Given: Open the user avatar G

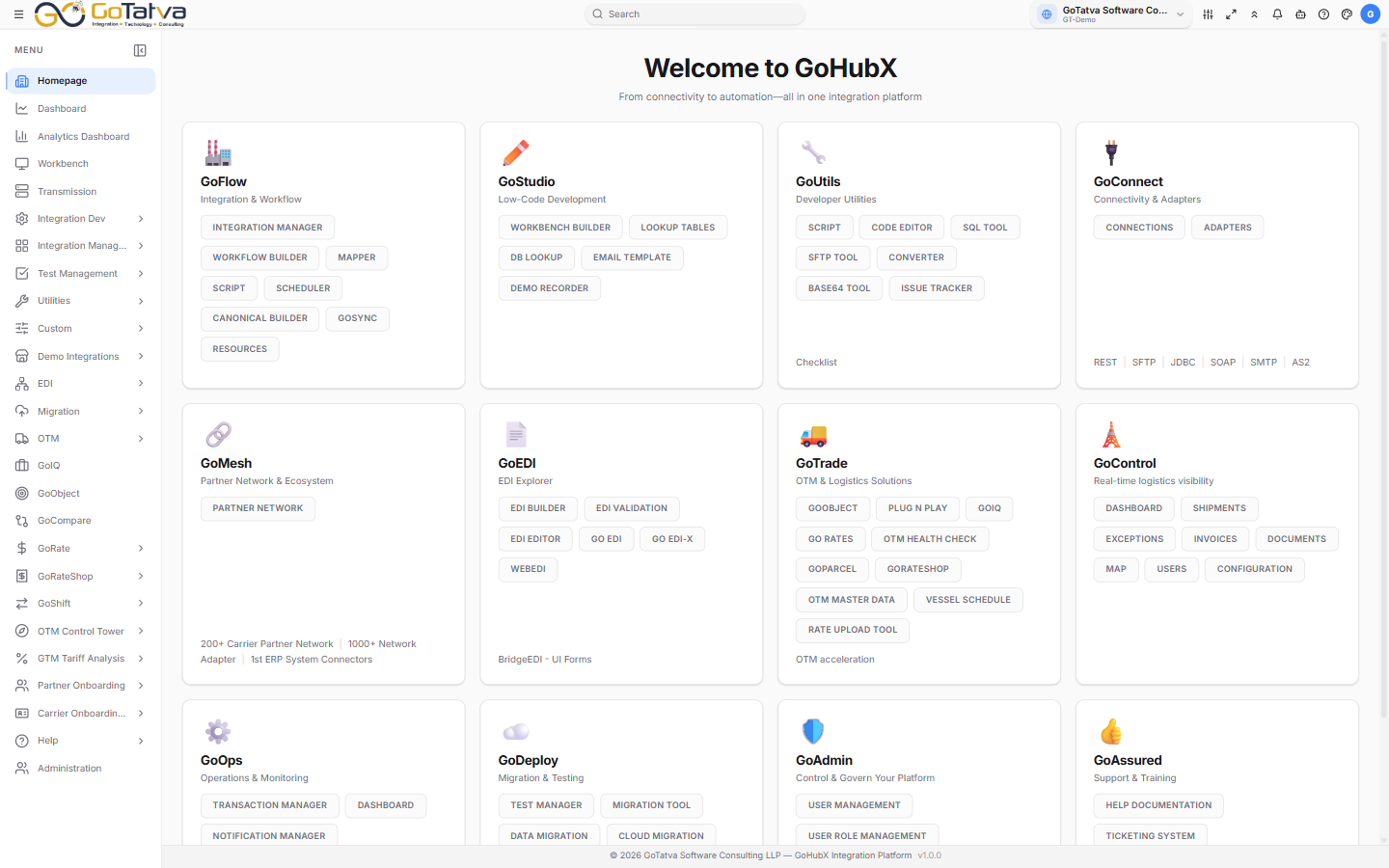Looking at the screenshot, I should 1370,14.
